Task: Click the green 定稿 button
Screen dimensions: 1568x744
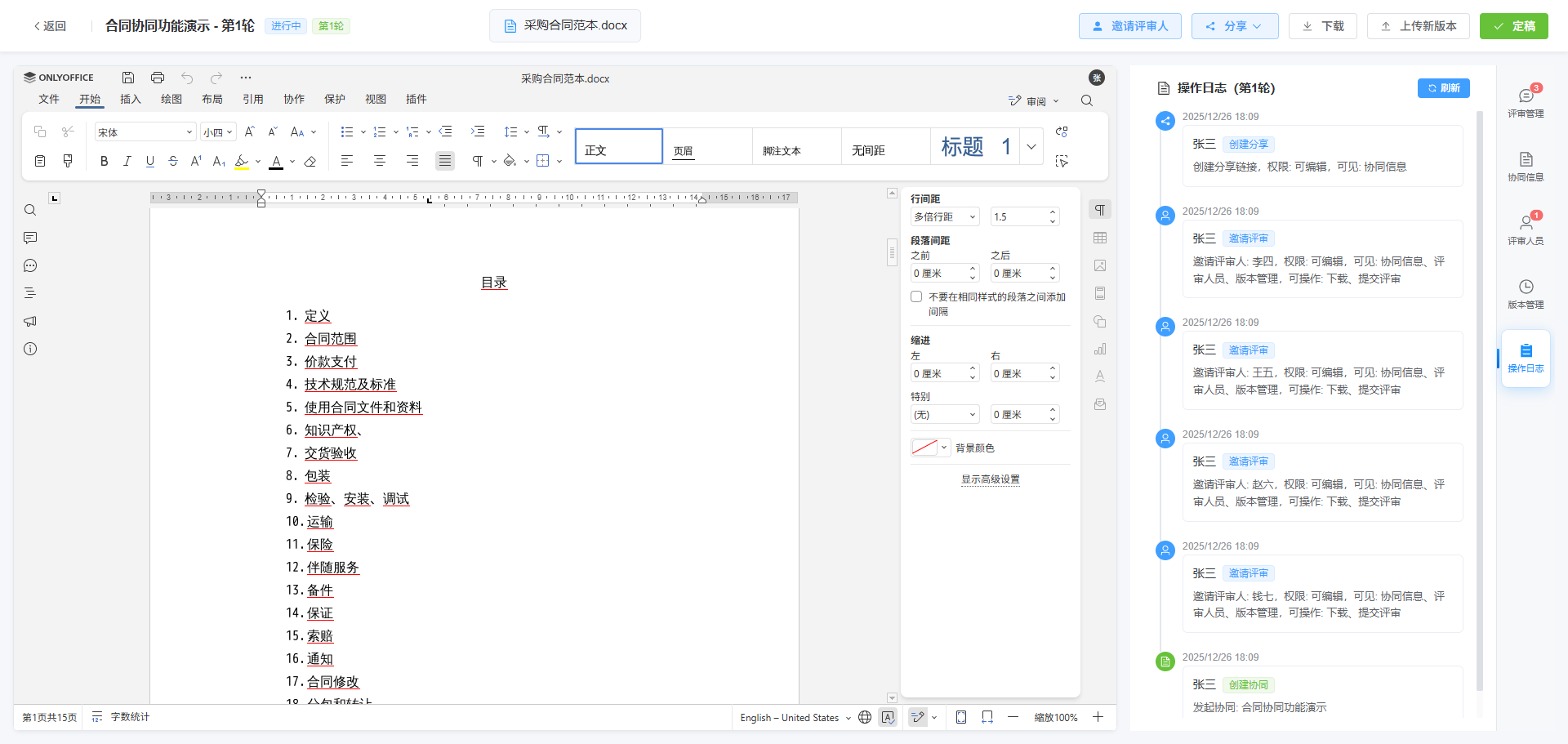Action: (x=1514, y=26)
